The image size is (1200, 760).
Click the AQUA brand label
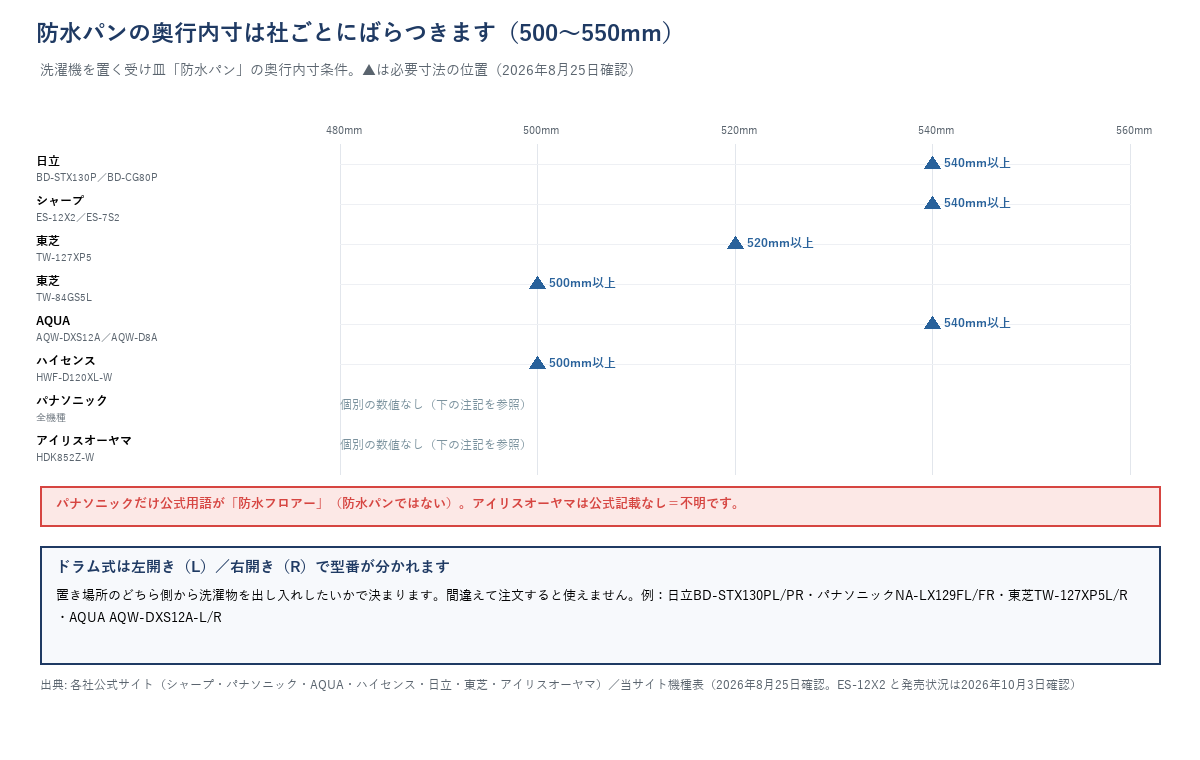click(53, 321)
